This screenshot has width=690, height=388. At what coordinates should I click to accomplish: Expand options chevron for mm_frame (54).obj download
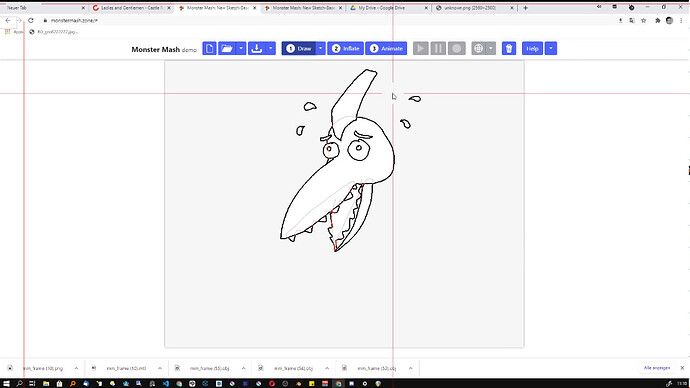tap(327, 368)
